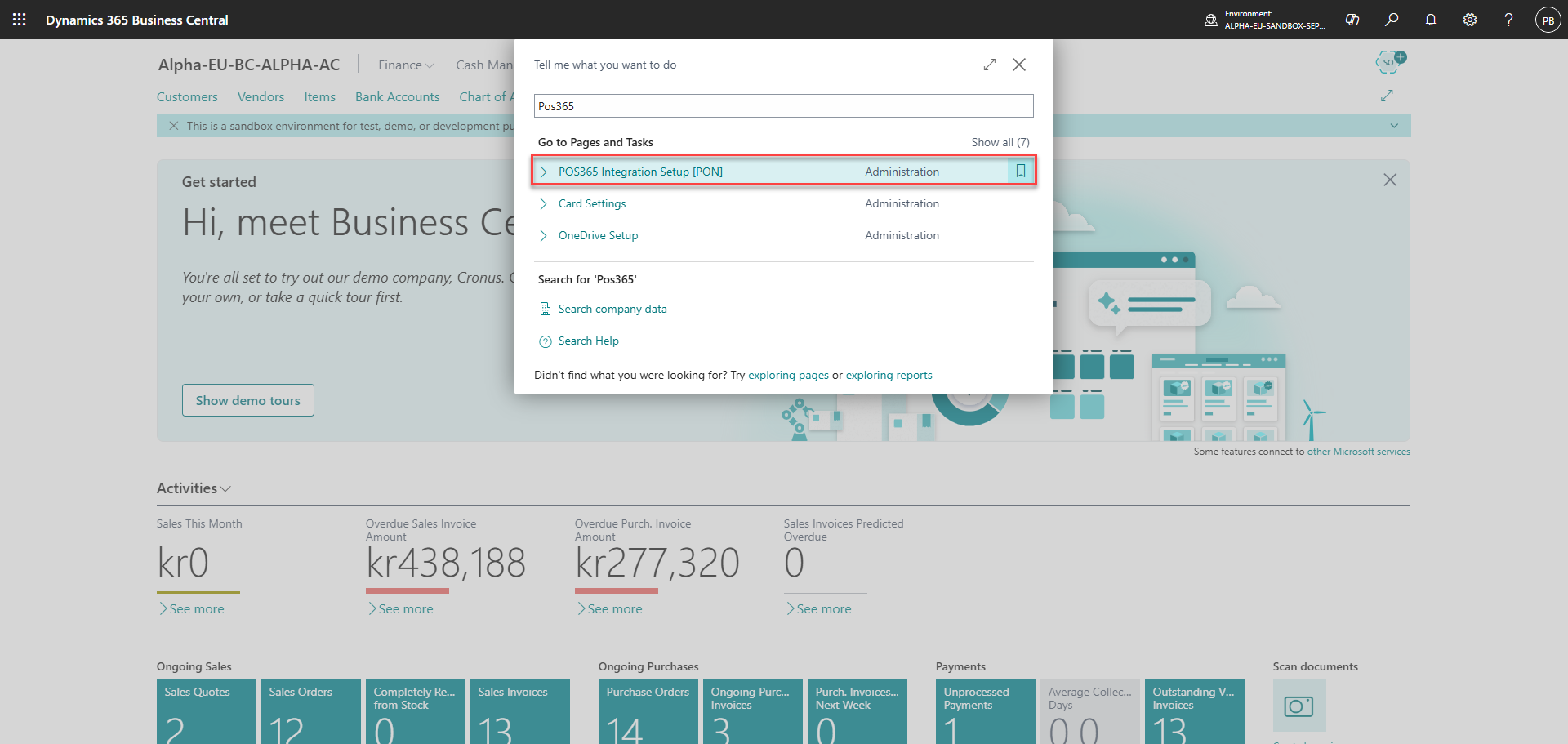See more under Overdue Purch. Invoice Amount
The image size is (1568, 744).
(609, 609)
